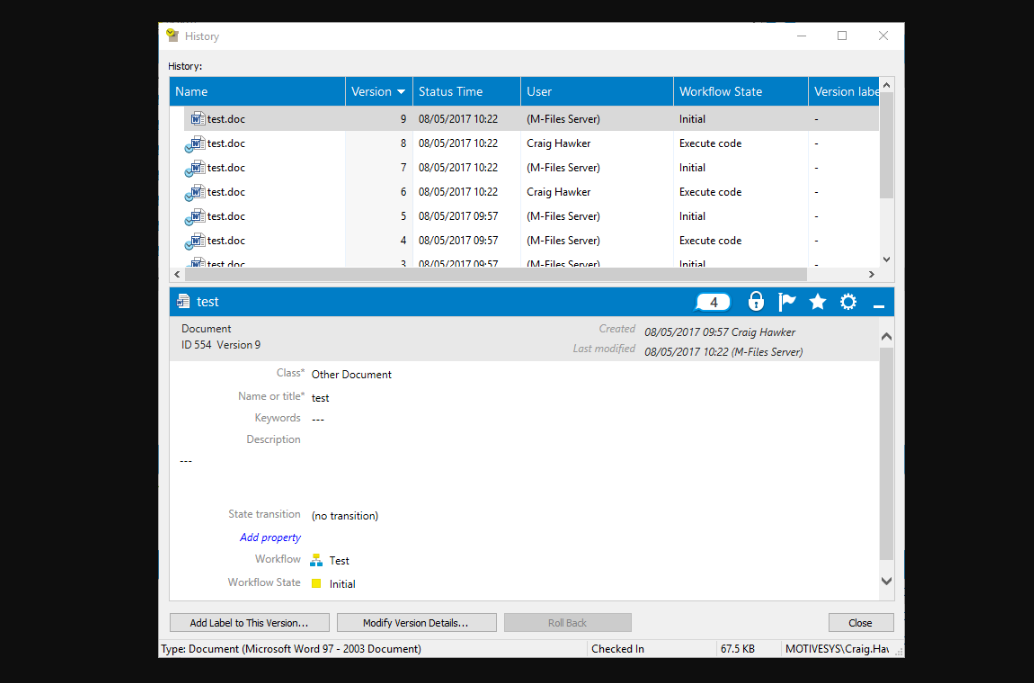Collapse the metadata card with the minus icon

click(878, 301)
